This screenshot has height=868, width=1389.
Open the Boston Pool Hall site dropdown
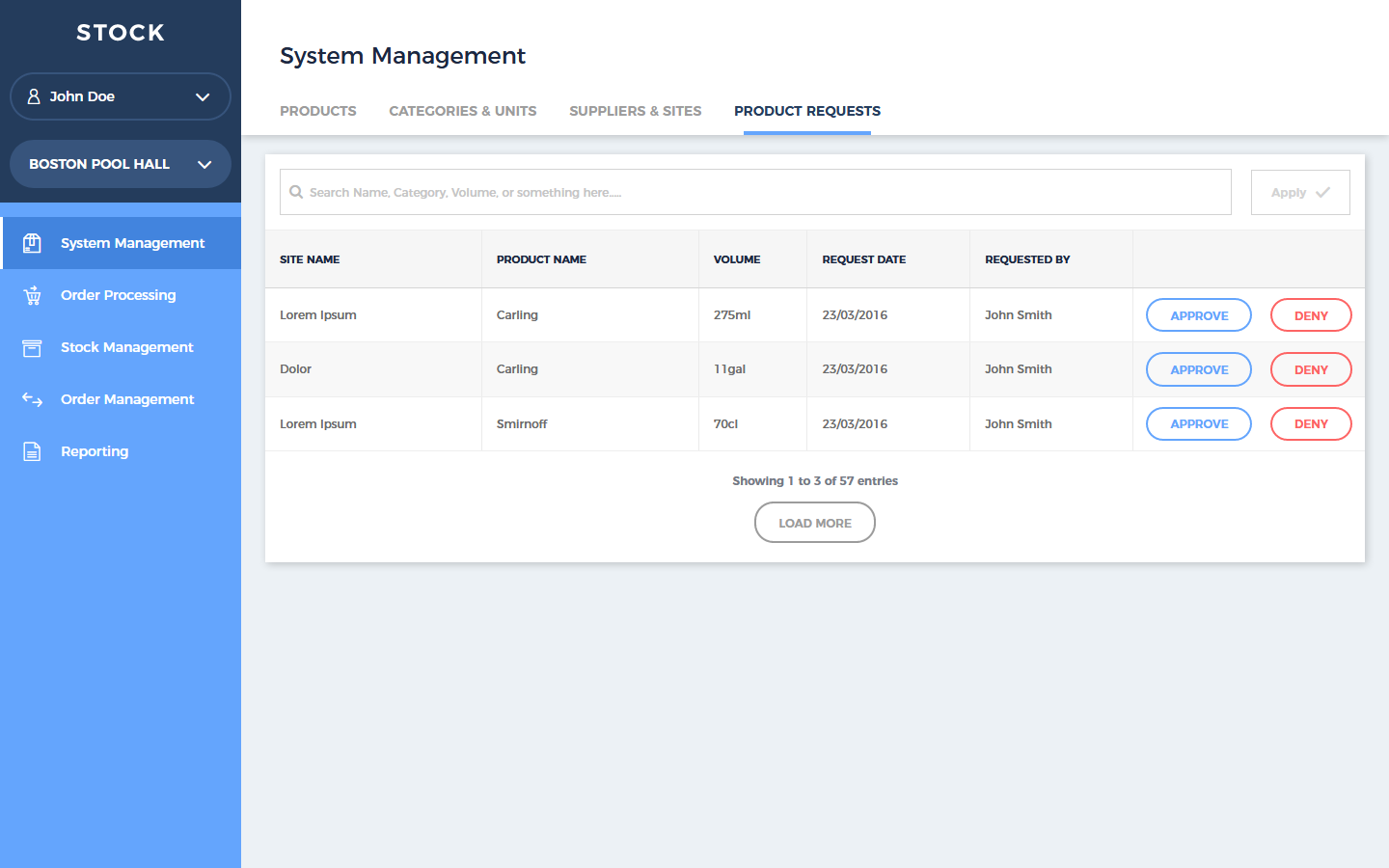(x=204, y=164)
